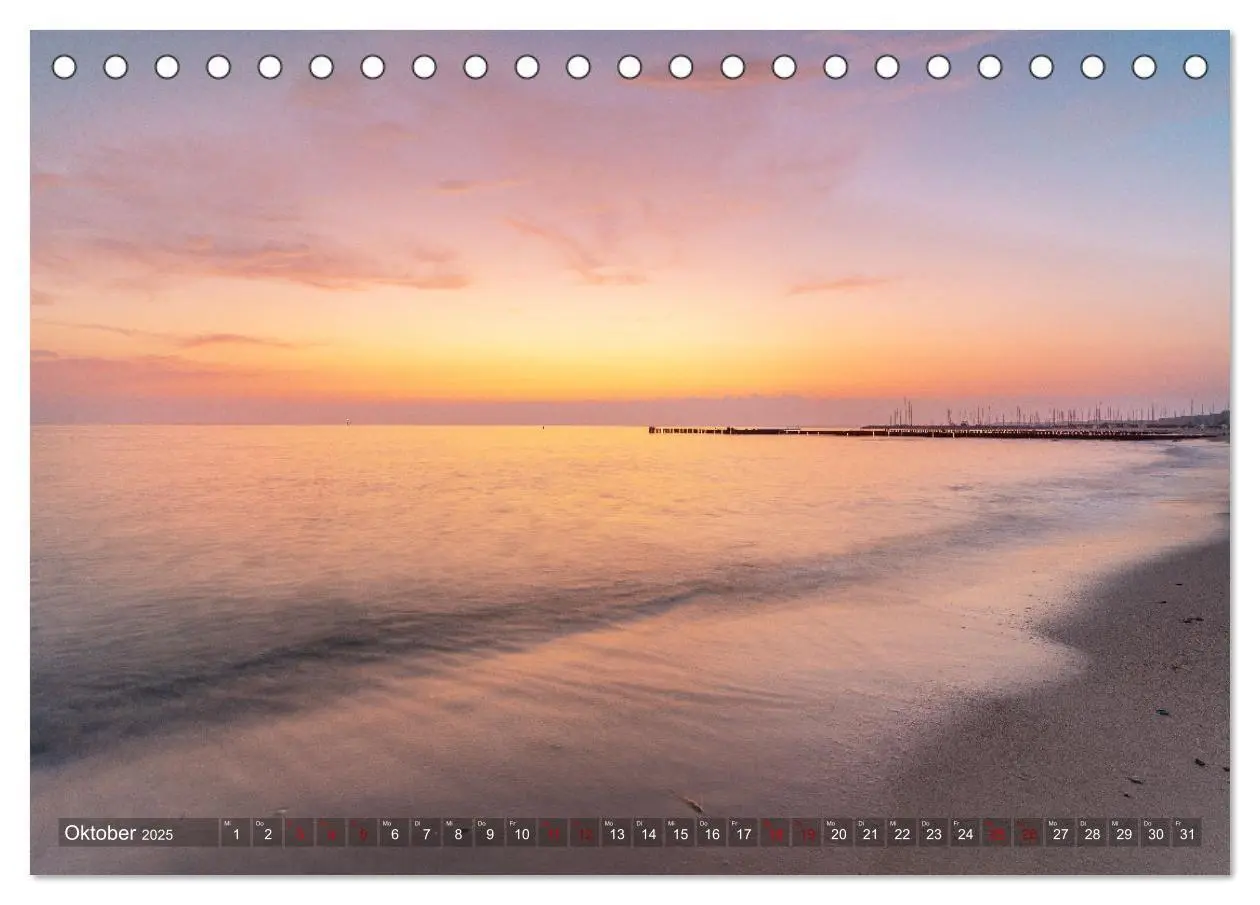The image size is (1260, 905).
Task: Click the "Oktober 2025" month label
Action: [x=119, y=833]
